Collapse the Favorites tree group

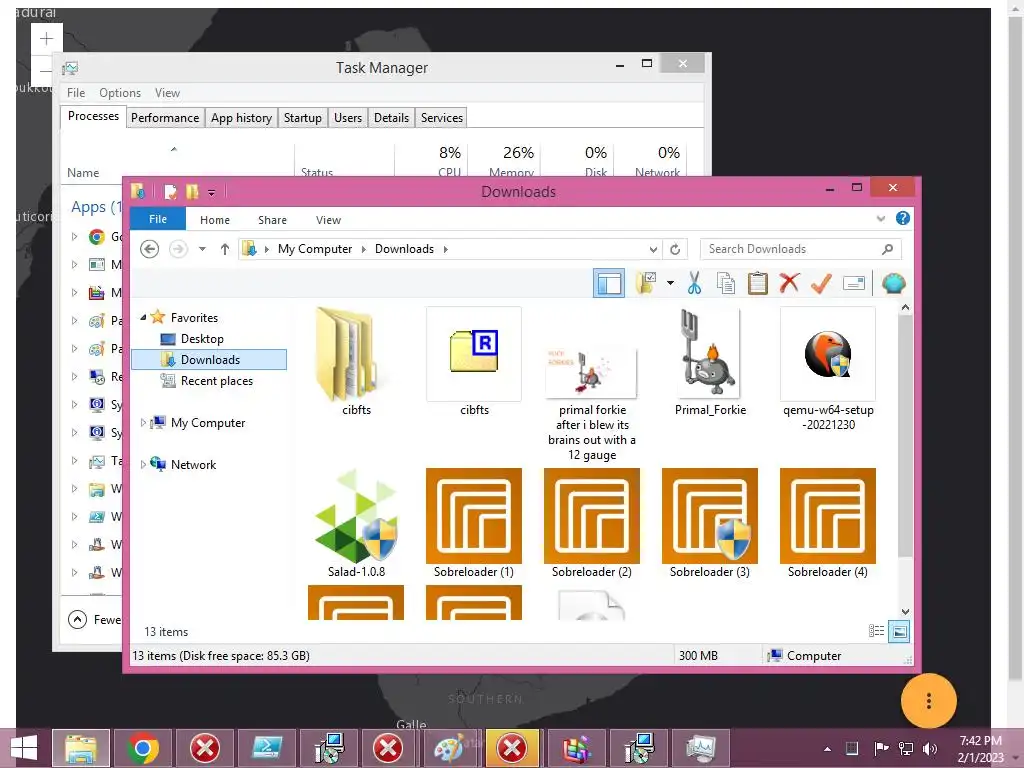pyautogui.click(x=143, y=317)
